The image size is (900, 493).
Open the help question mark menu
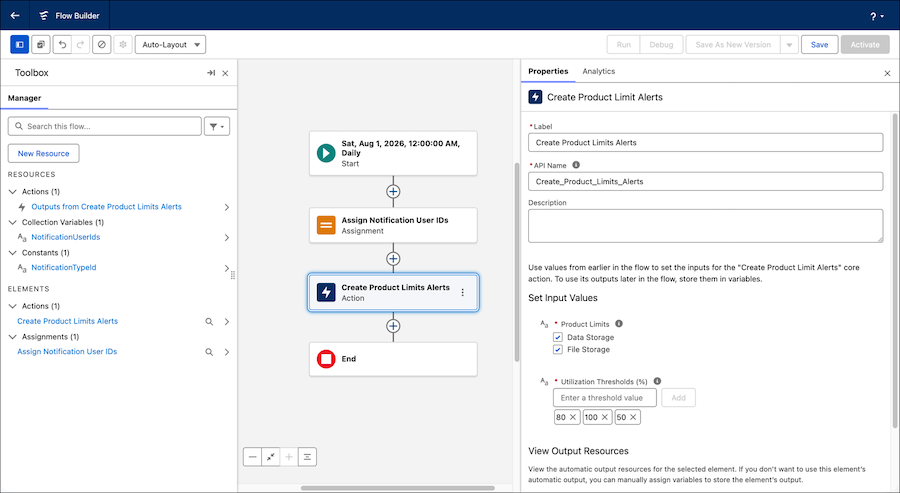tap(876, 16)
